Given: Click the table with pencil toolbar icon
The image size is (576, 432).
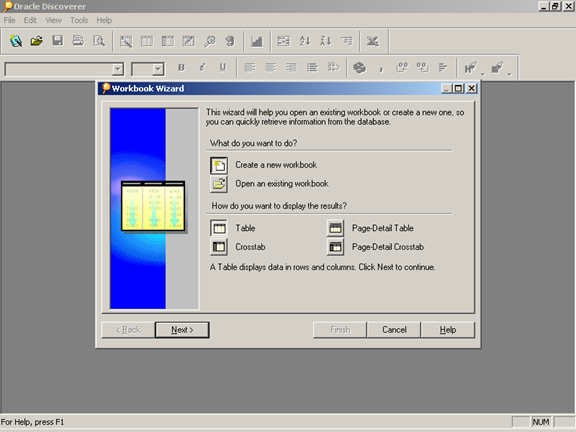Looking at the screenshot, I should [188, 41].
